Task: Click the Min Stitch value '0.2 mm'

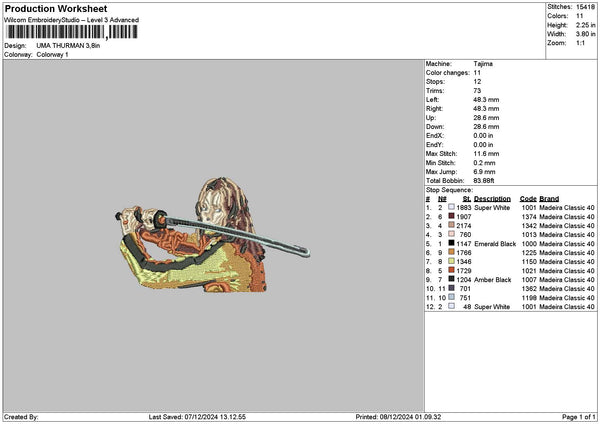Action: coord(484,163)
